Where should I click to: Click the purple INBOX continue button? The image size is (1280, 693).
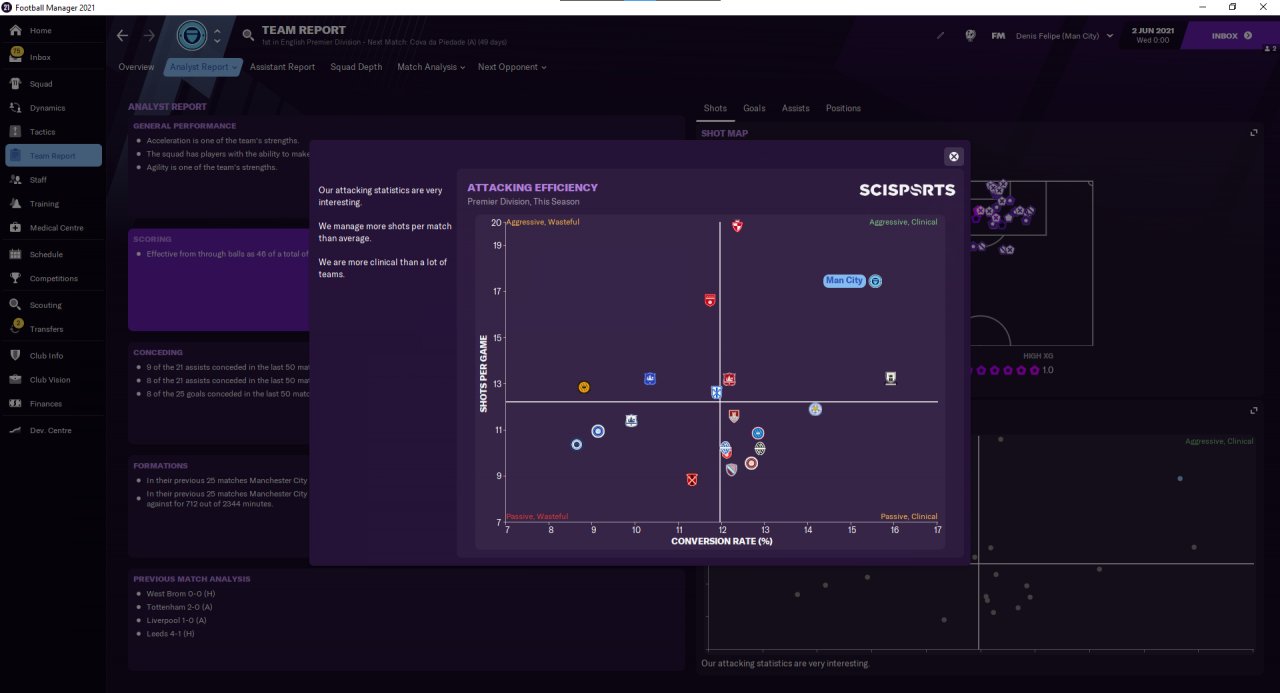point(1231,36)
